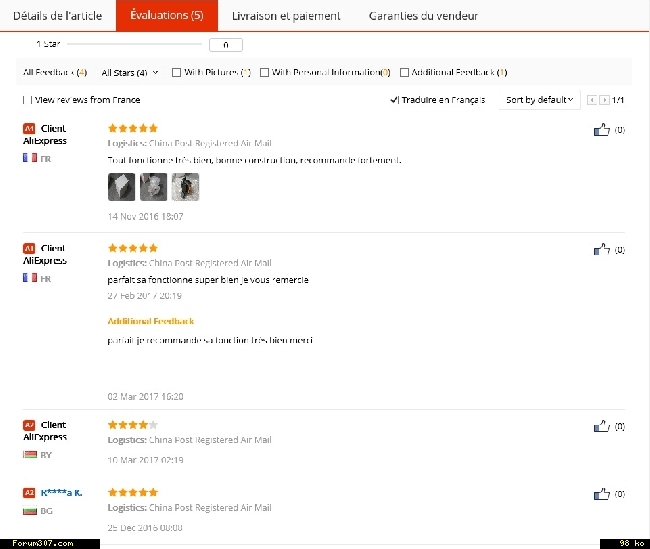Click first review's AliExpress member badge icon

[x=29, y=129]
